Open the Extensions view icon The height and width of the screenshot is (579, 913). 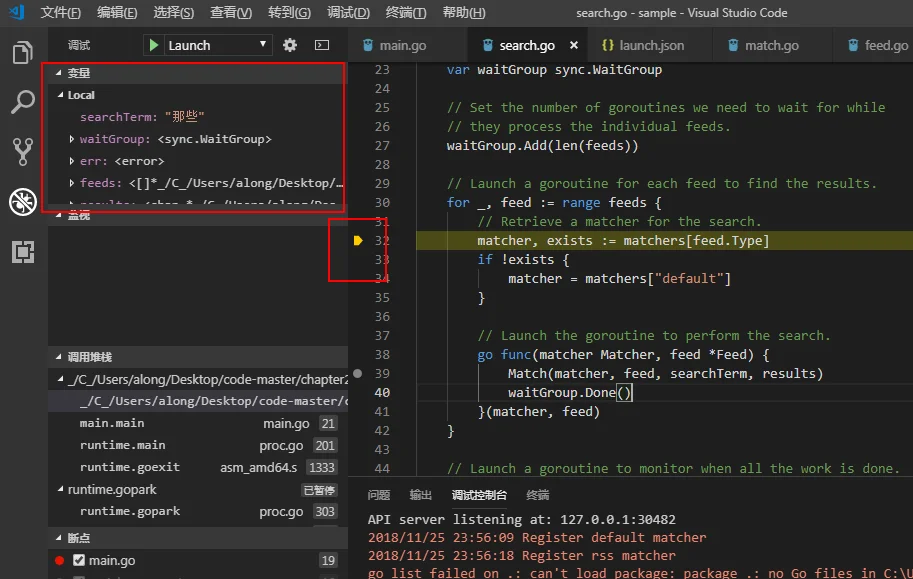point(23,252)
